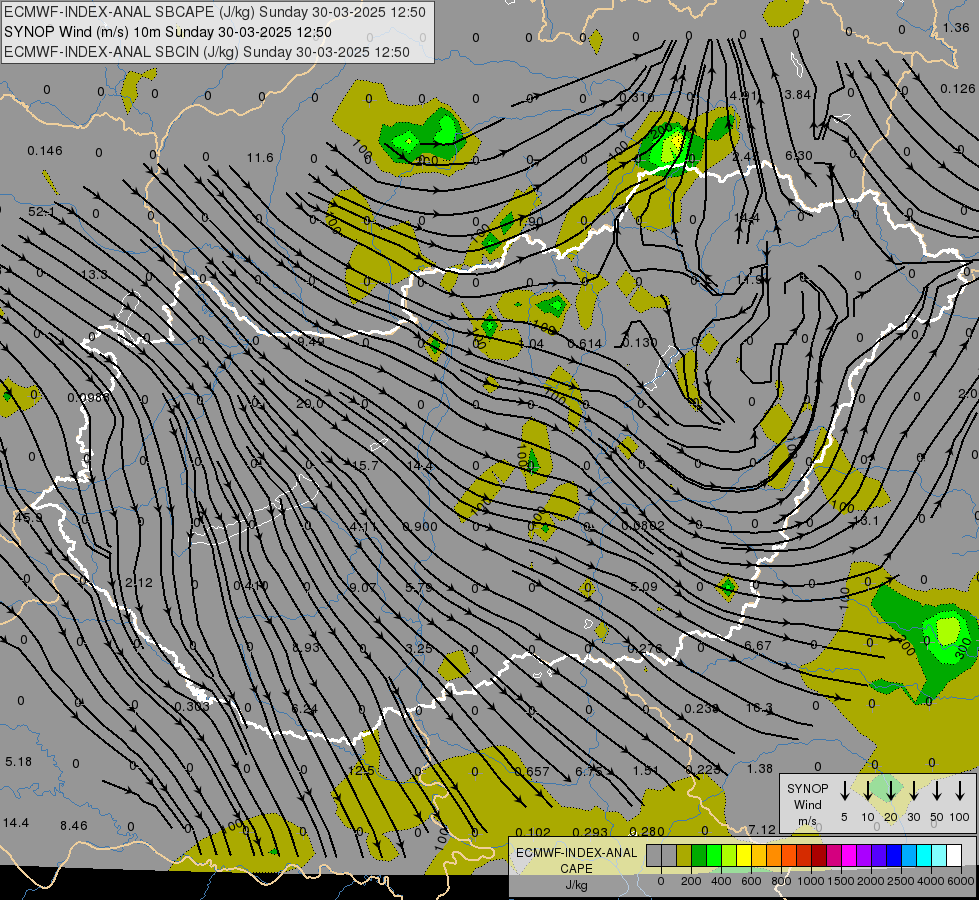This screenshot has width=979, height=900.
Task: Click the map value 11.6
Action: 260,157
